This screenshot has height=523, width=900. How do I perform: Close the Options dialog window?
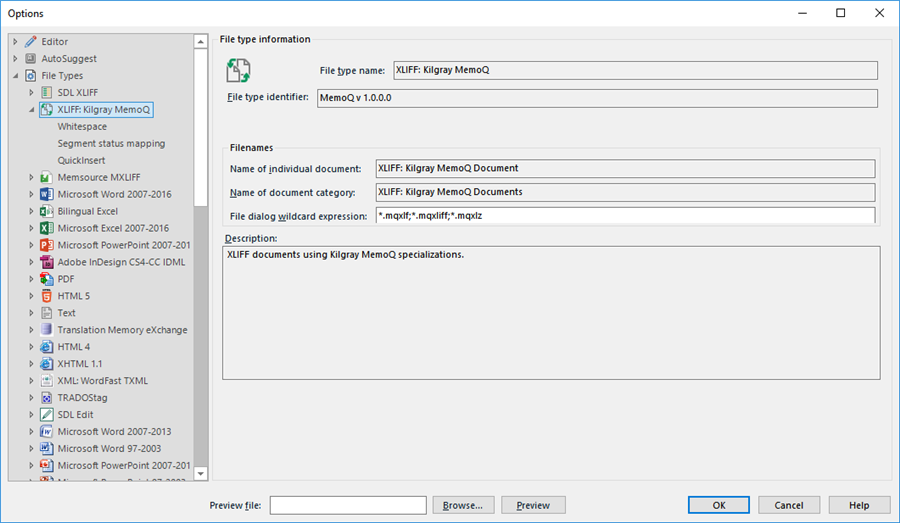tap(879, 13)
